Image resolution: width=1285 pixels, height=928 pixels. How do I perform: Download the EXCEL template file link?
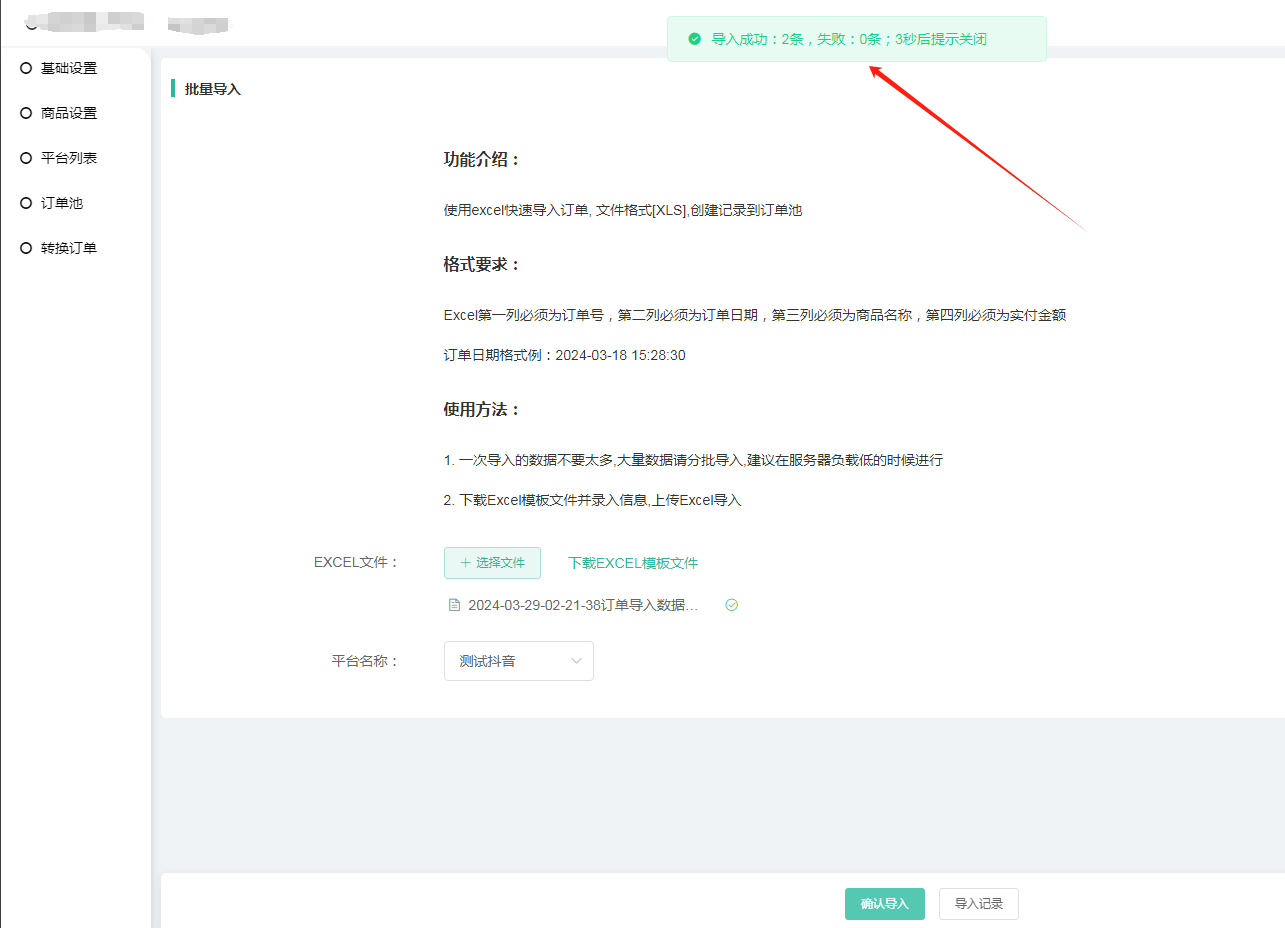(x=633, y=563)
